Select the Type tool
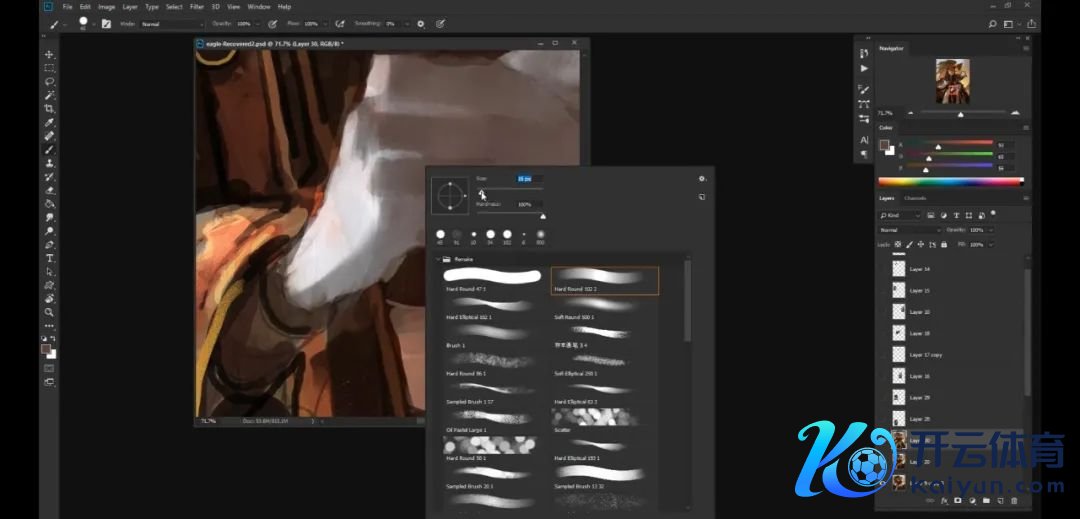 [49, 258]
